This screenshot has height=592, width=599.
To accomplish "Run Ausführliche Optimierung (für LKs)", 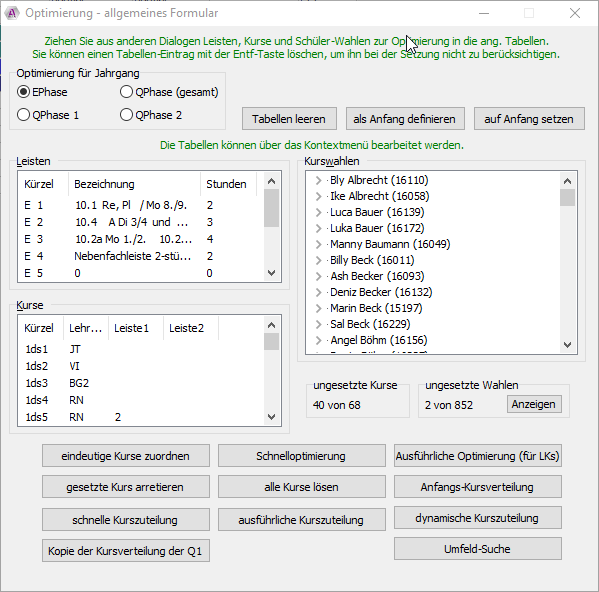I will [478, 456].
